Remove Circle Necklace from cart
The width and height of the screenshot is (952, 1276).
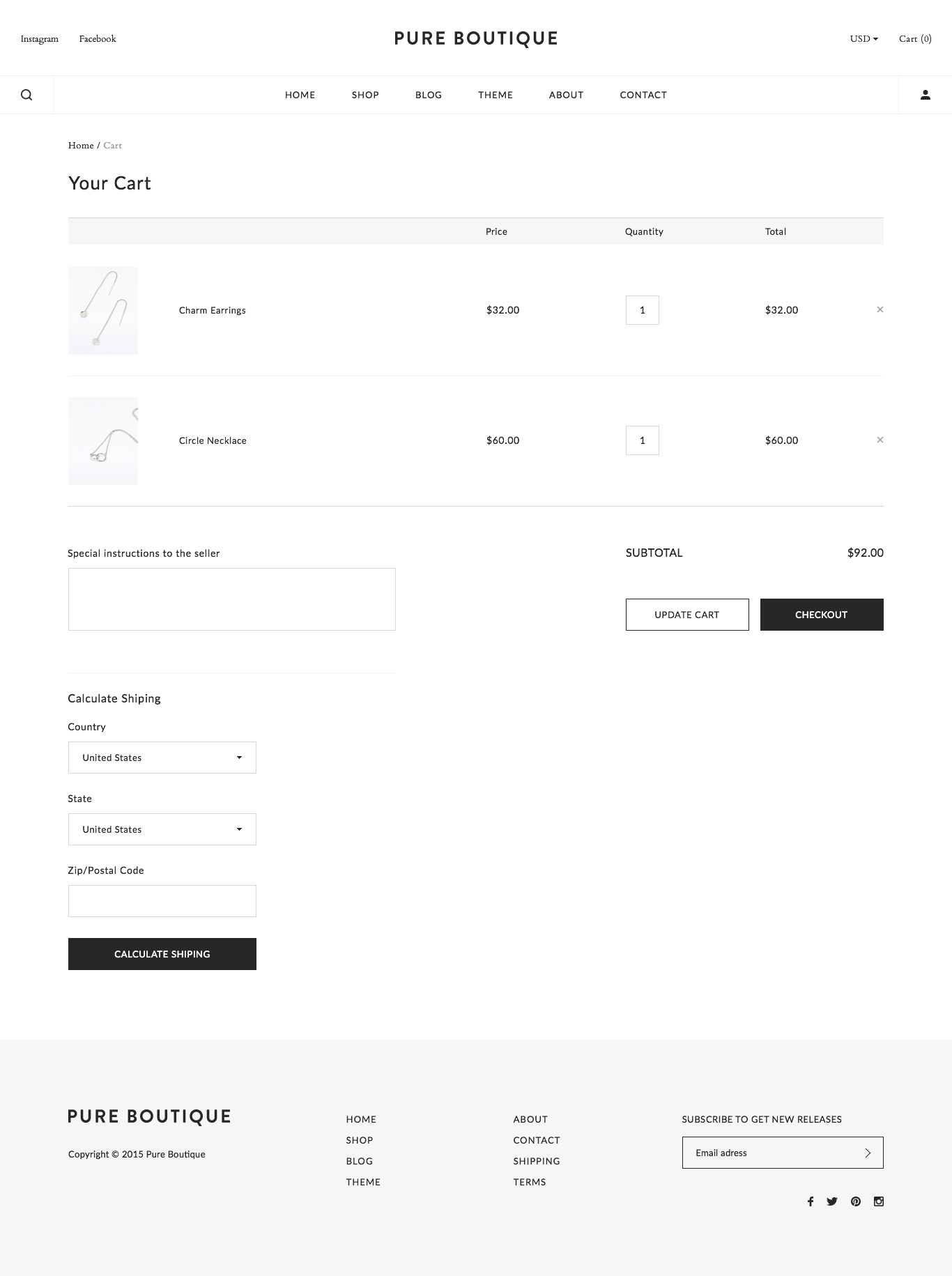880,440
